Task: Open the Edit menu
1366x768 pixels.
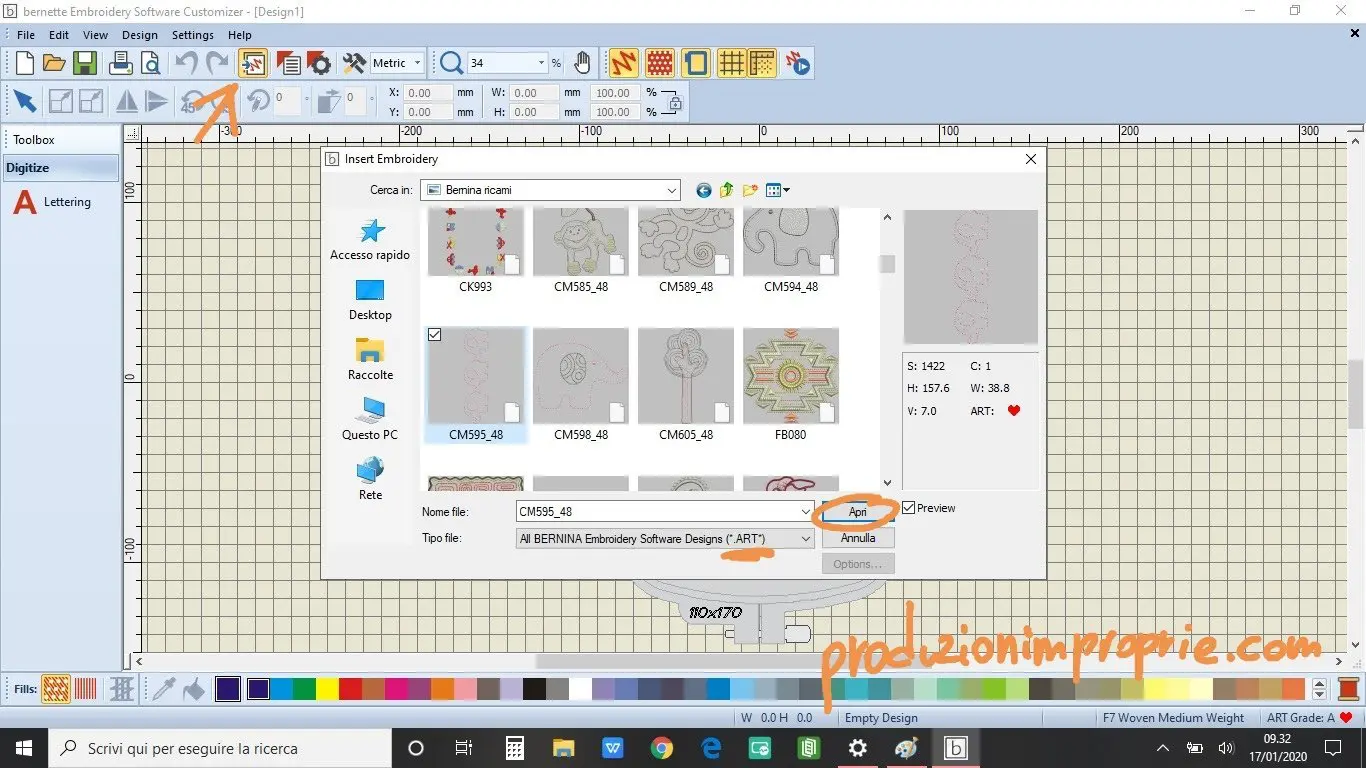Action: pos(59,35)
